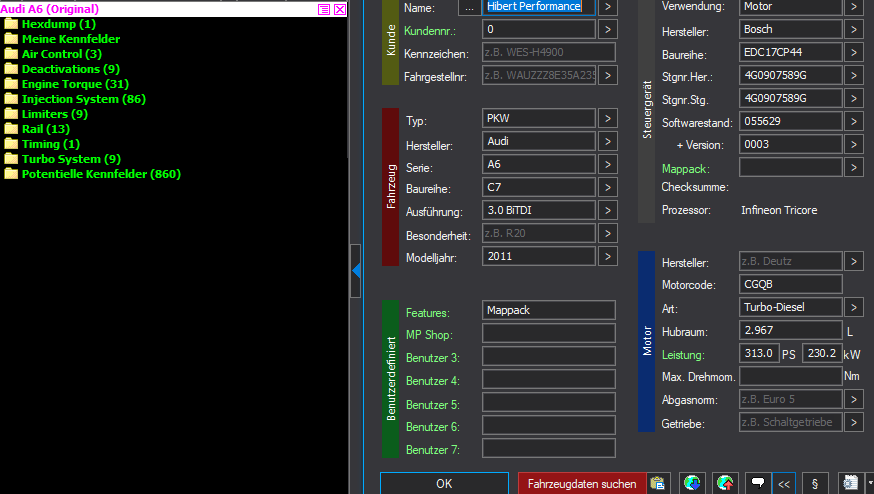
Task: Open the Modelljahr dropdown next to 2011
Action: point(608,256)
